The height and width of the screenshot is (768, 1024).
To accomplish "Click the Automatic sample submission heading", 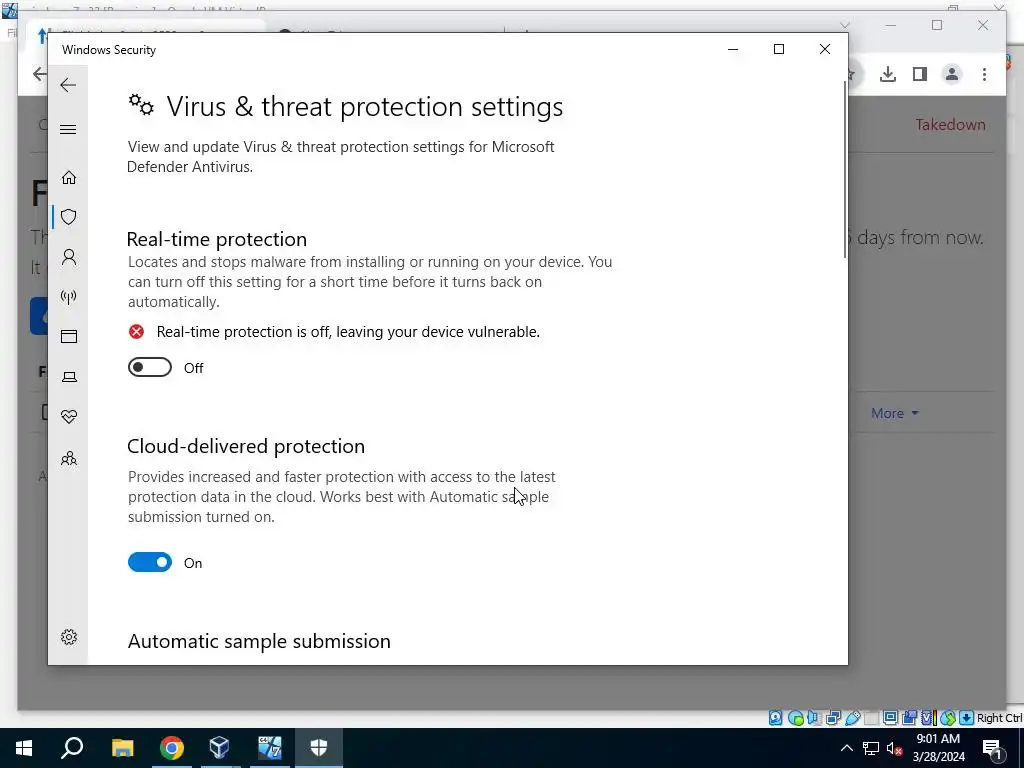I will 259,641.
